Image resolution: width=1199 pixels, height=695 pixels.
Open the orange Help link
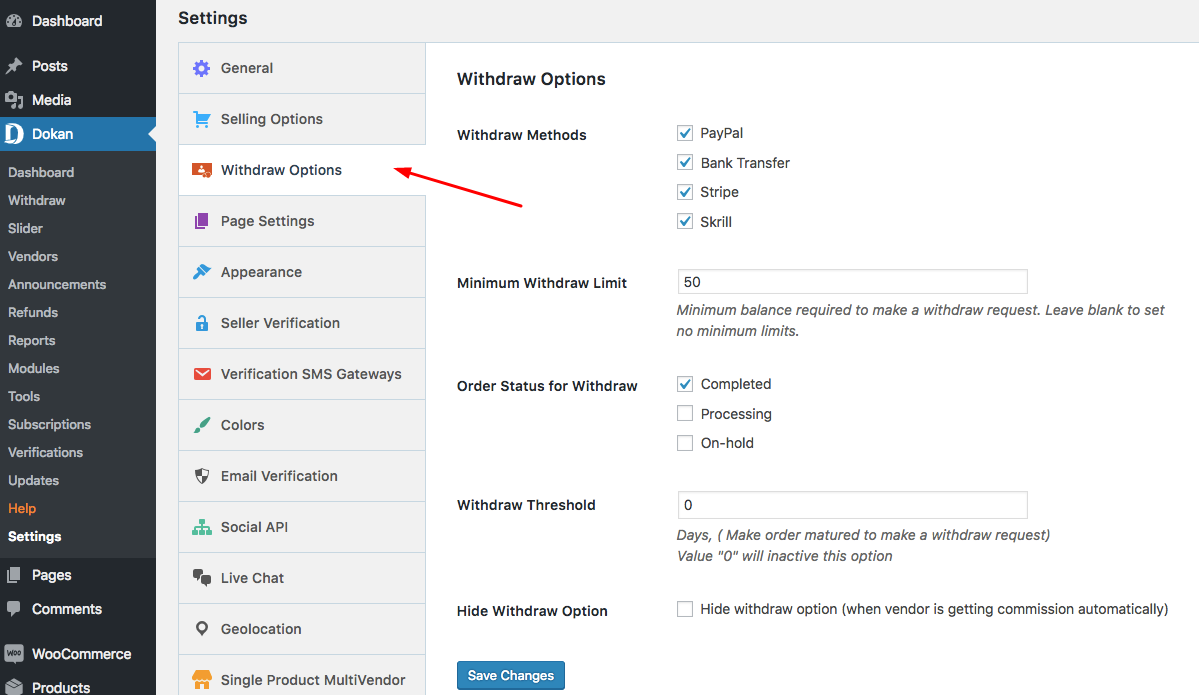tap(22, 508)
